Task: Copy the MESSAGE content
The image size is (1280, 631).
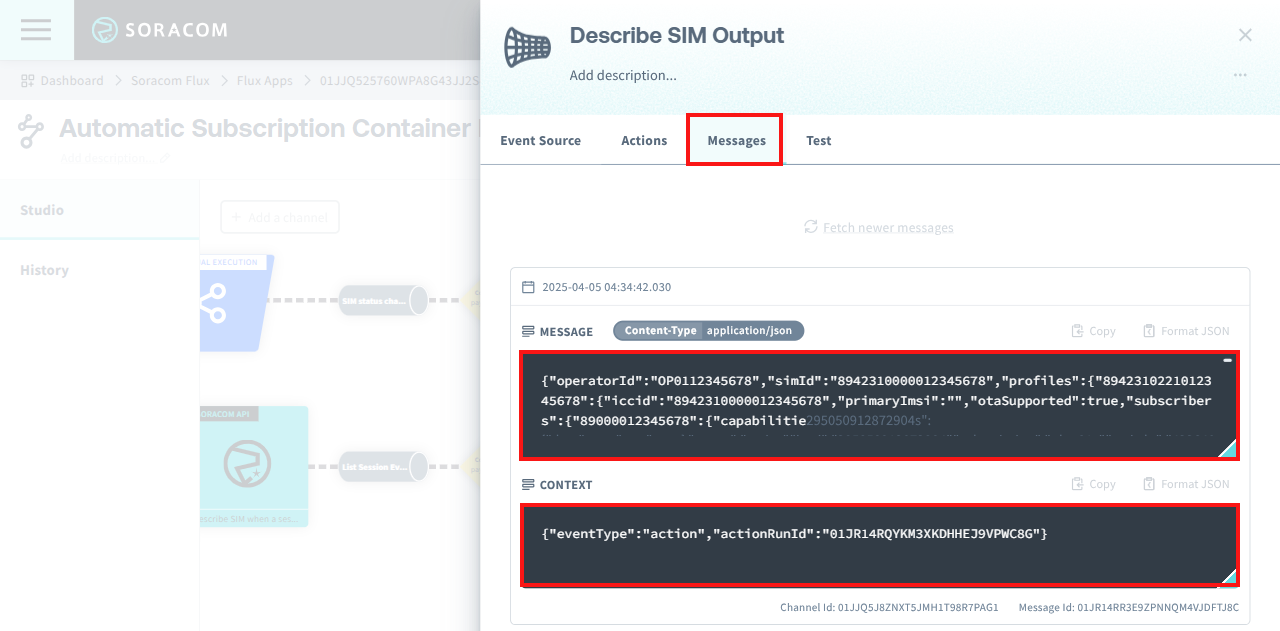Action: click(x=1093, y=331)
